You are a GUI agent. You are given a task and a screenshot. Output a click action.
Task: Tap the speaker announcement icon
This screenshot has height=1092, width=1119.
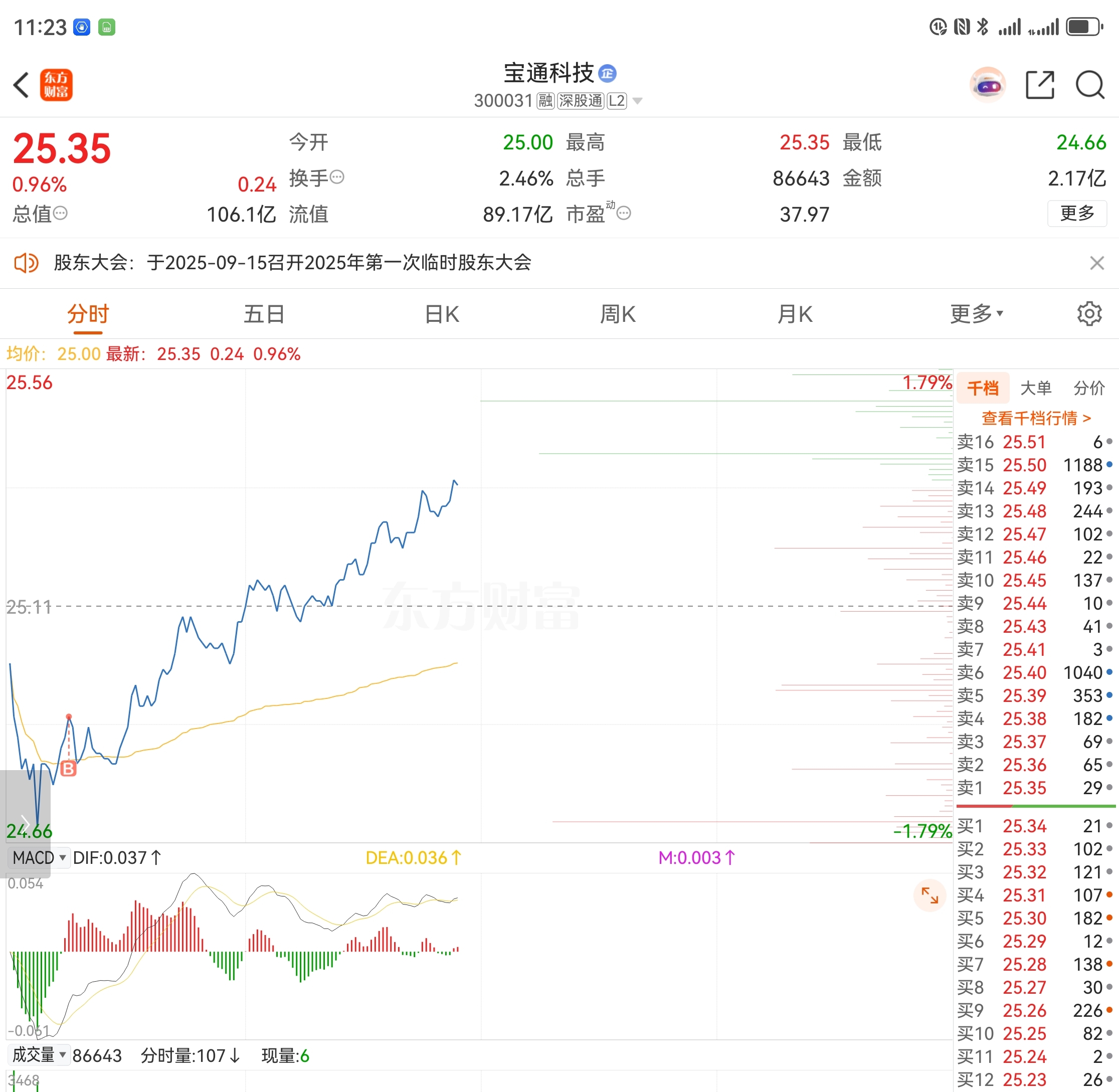[26, 263]
